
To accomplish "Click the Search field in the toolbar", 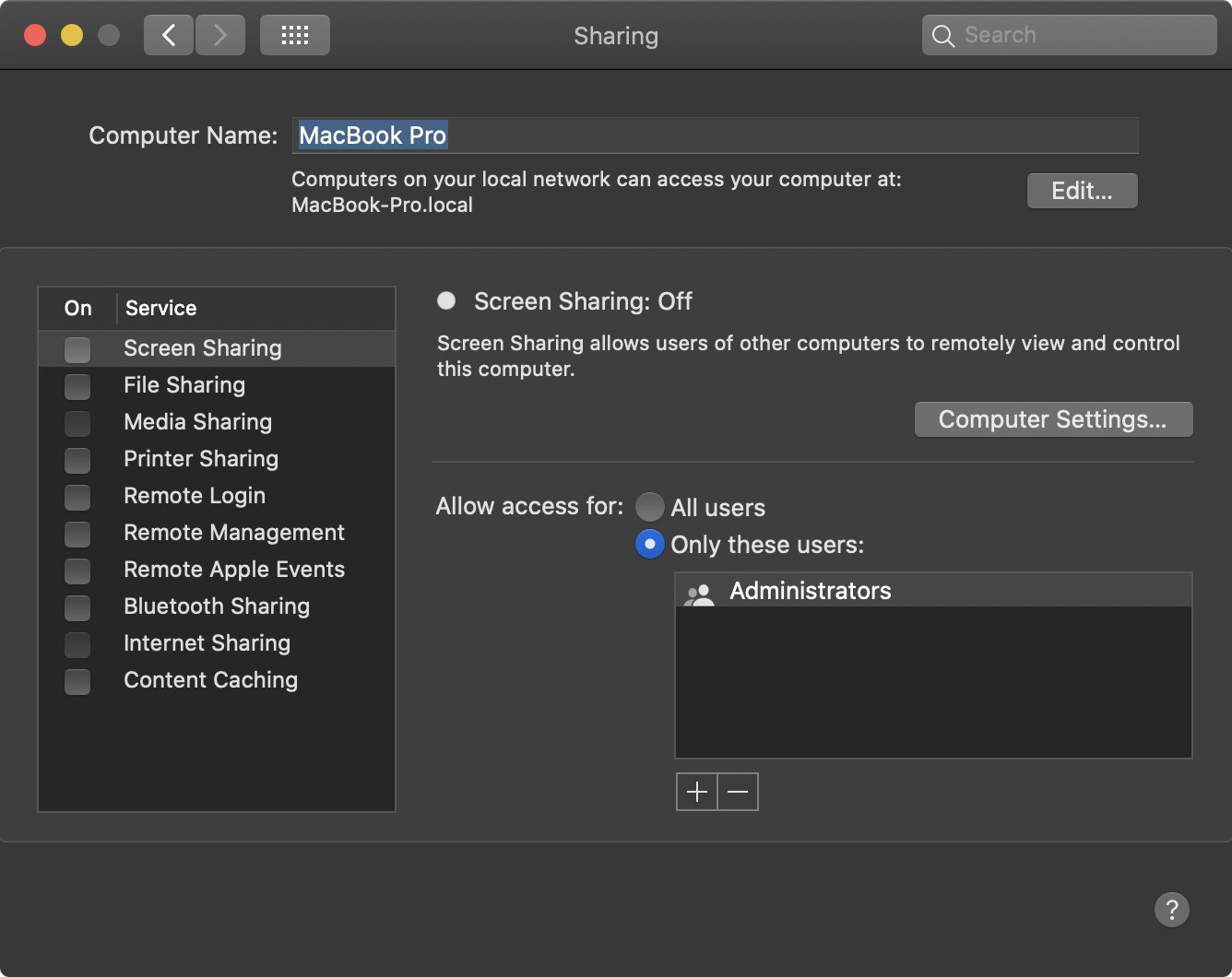I will click(1070, 35).
